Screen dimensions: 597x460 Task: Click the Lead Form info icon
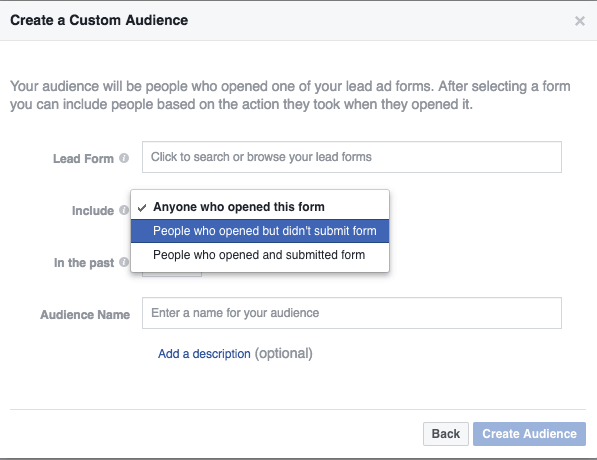[x=124, y=158]
